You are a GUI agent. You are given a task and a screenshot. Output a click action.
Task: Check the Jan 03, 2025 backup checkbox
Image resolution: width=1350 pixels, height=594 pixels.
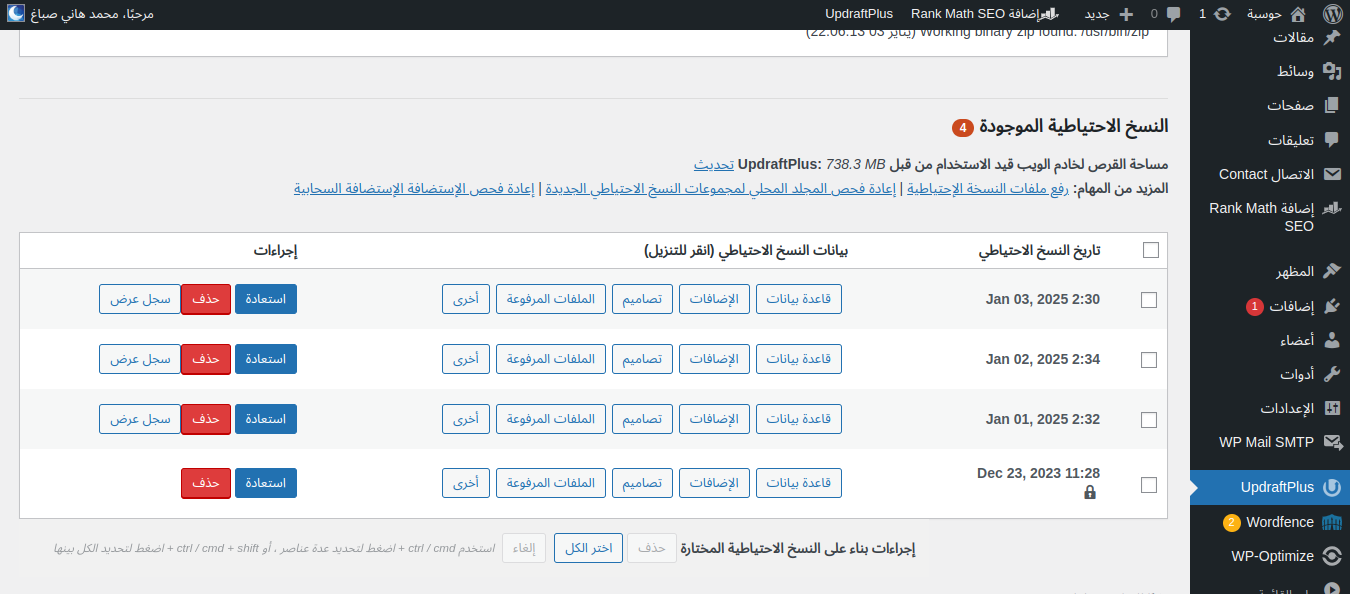tap(1149, 300)
